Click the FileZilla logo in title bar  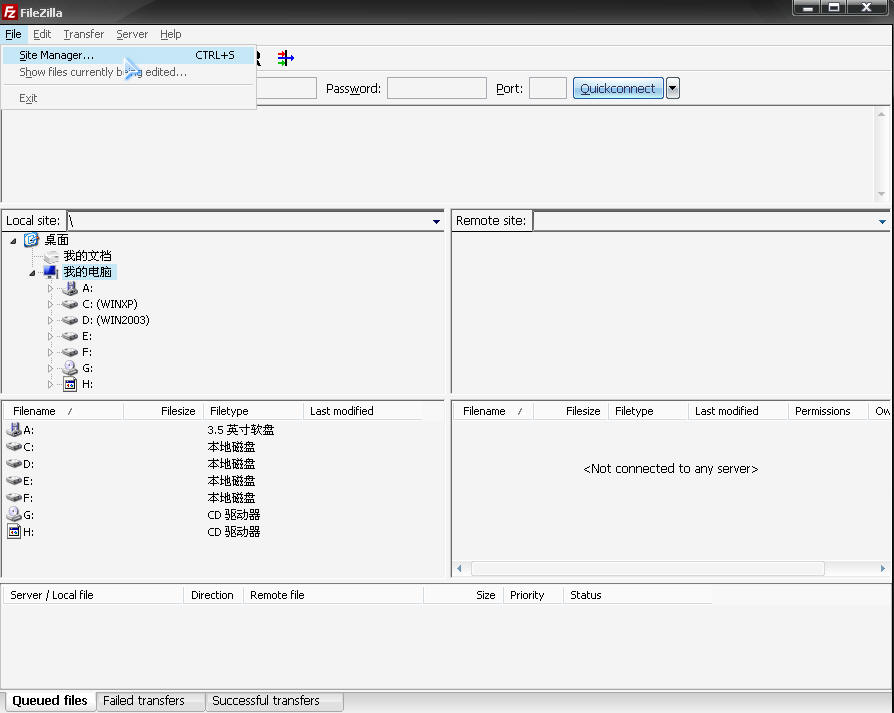pos(10,11)
